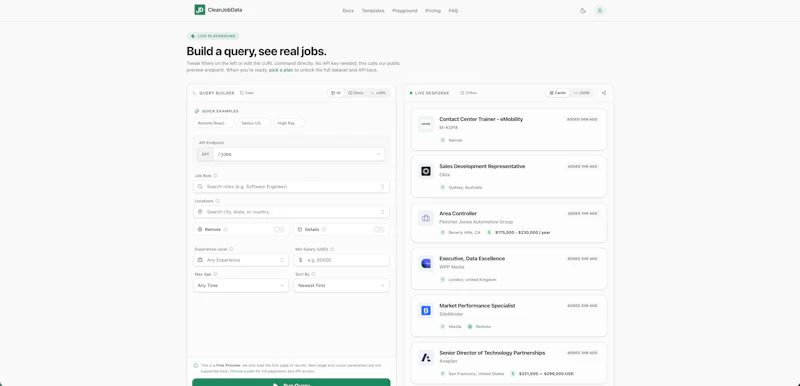Apply the High Pay quick example

289,123
